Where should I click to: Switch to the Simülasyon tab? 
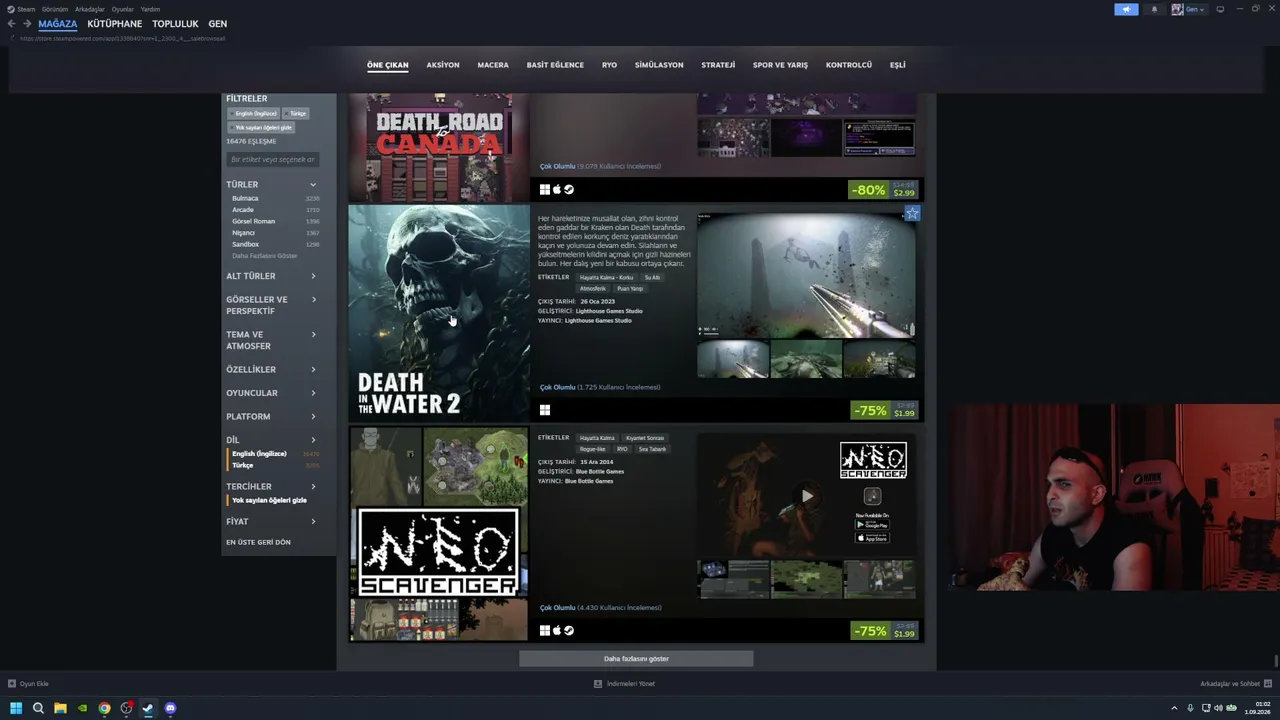click(659, 65)
